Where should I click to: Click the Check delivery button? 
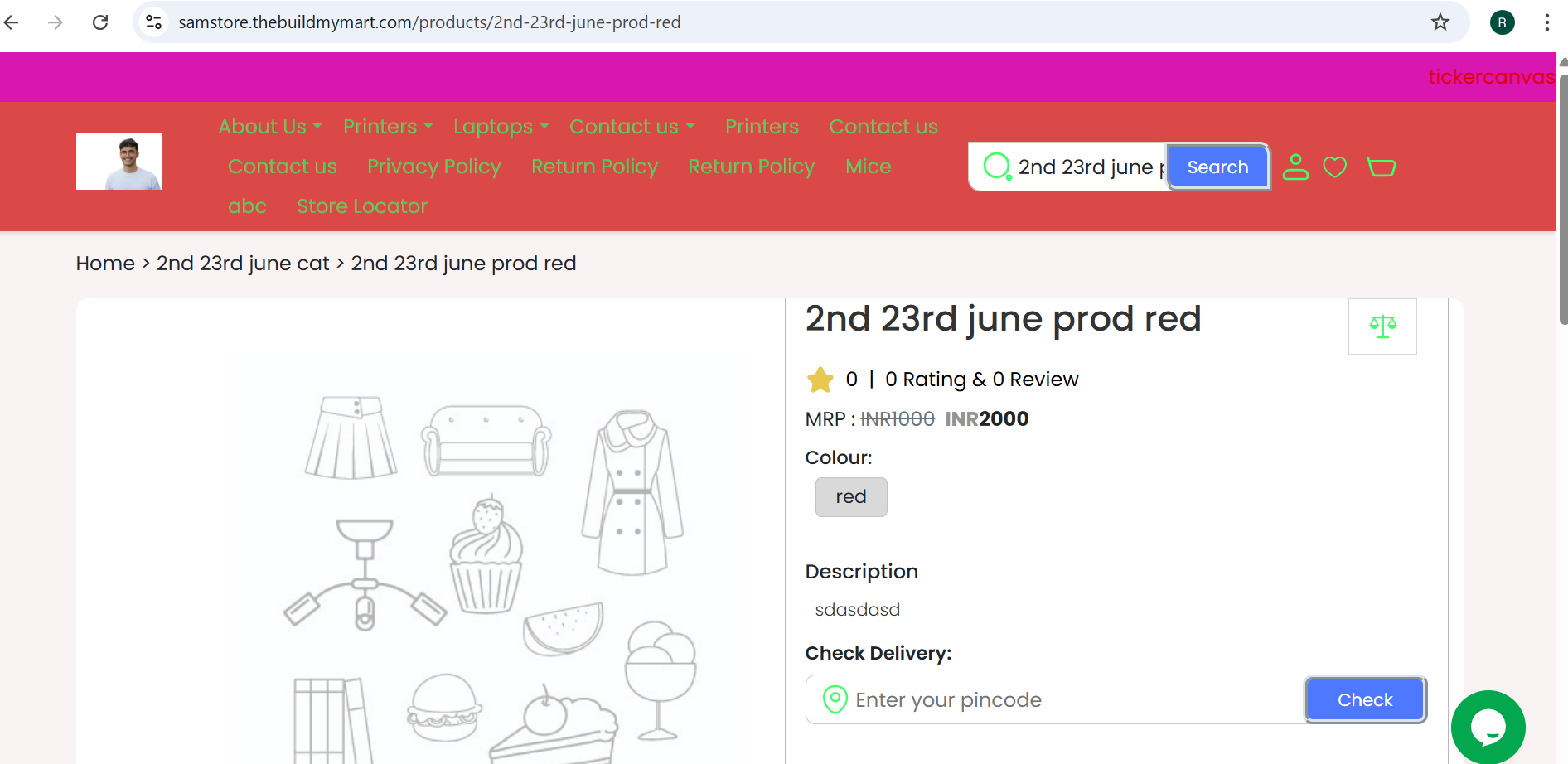pos(1365,700)
